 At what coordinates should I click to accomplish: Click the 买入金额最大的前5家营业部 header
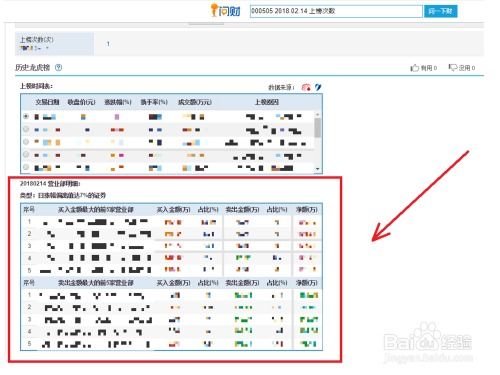click(96, 210)
